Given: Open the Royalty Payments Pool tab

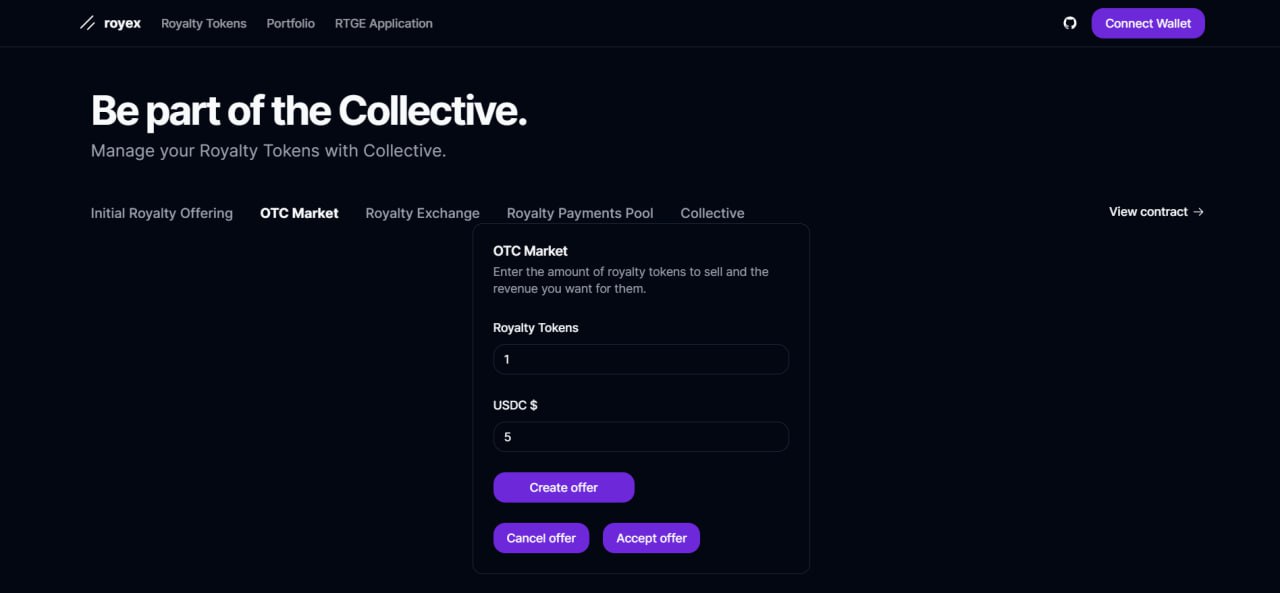Looking at the screenshot, I should [580, 213].
